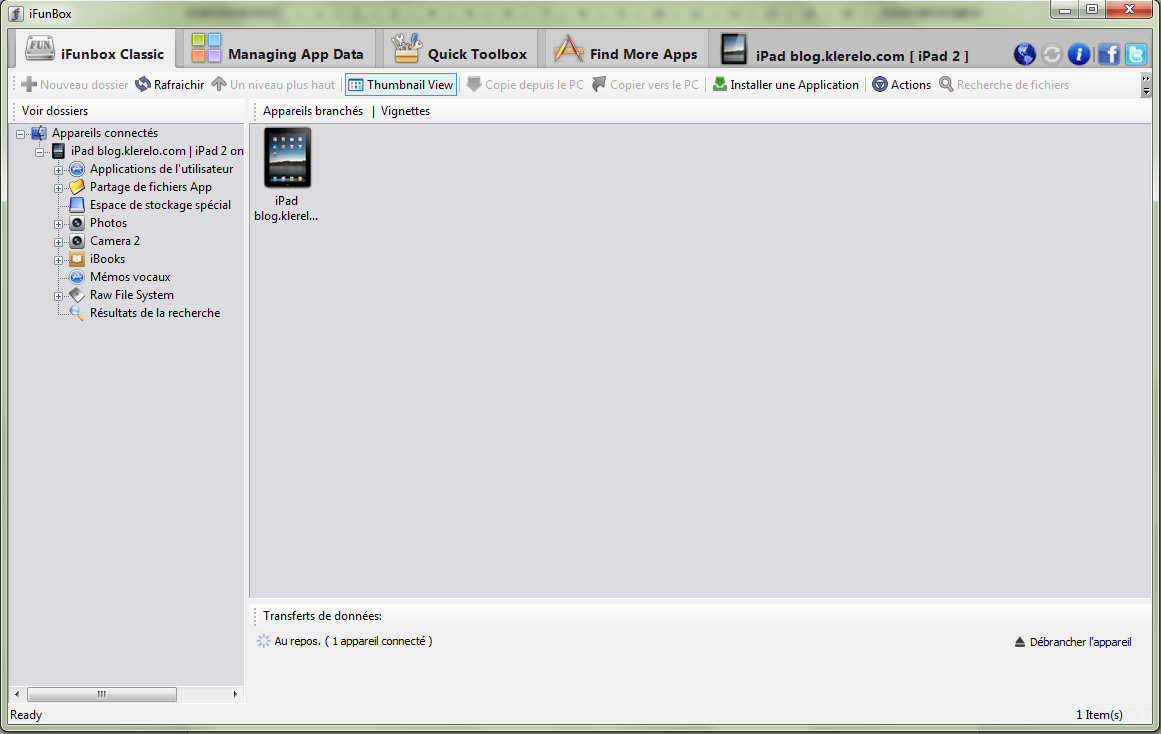1161x734 pixels.
Task: Expand the iBooks node
Action: 58,259
